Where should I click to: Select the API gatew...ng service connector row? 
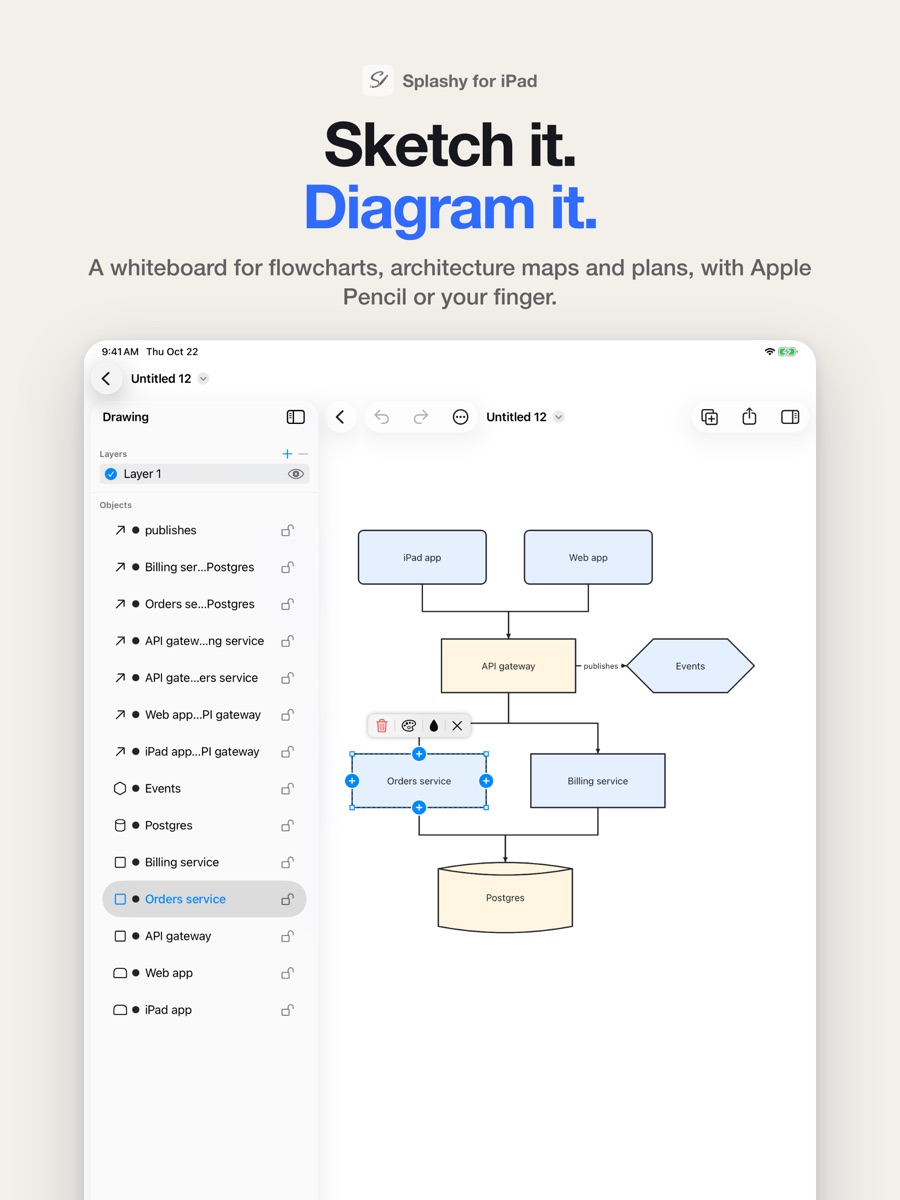point(205,641)
